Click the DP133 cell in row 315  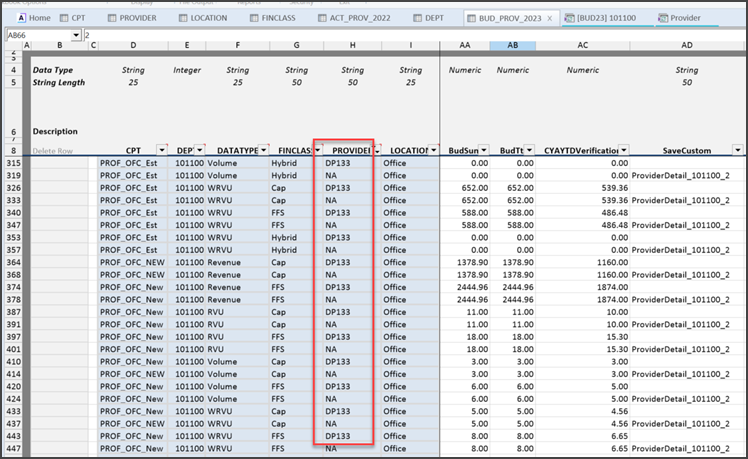click(x=336, y=162)
